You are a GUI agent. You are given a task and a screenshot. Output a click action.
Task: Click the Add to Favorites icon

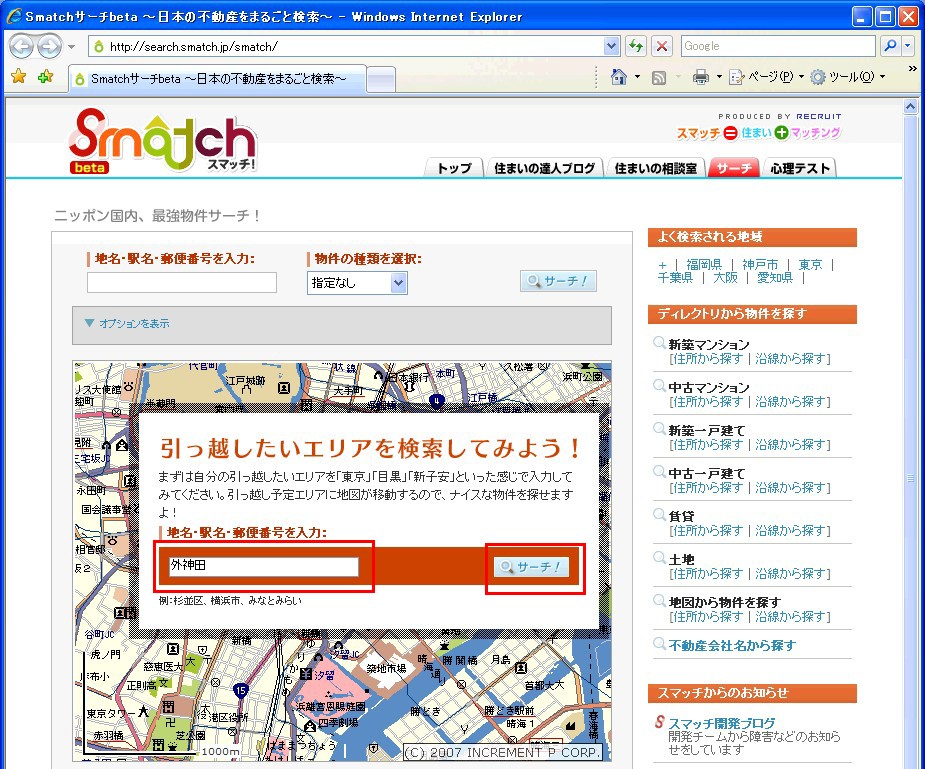[45, 77]
